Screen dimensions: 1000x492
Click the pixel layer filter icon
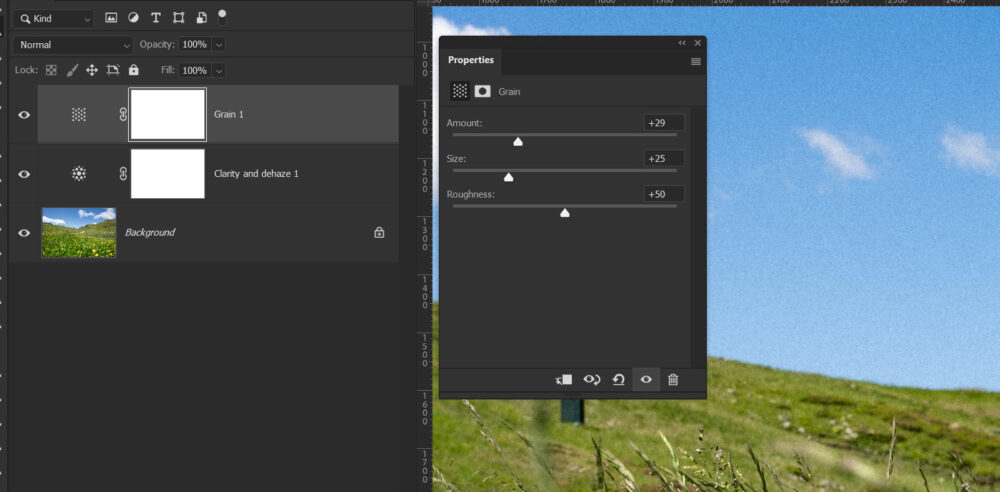(x=111, y=18)
